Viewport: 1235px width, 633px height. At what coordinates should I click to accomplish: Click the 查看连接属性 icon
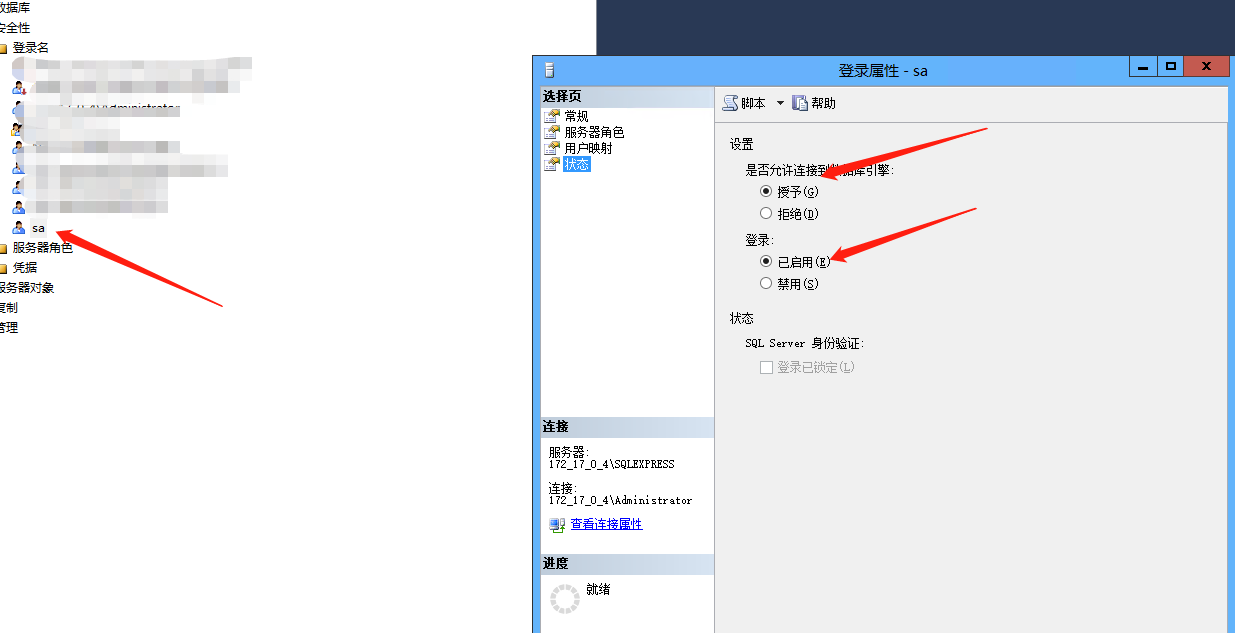click(557, 525)
